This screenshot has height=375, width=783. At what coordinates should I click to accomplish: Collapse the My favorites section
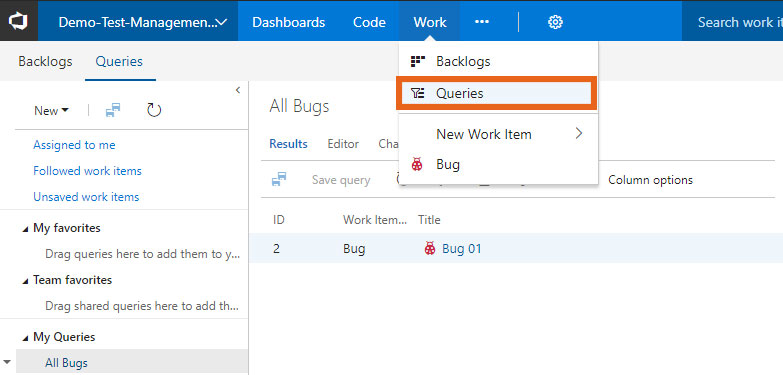pos(25,229)
